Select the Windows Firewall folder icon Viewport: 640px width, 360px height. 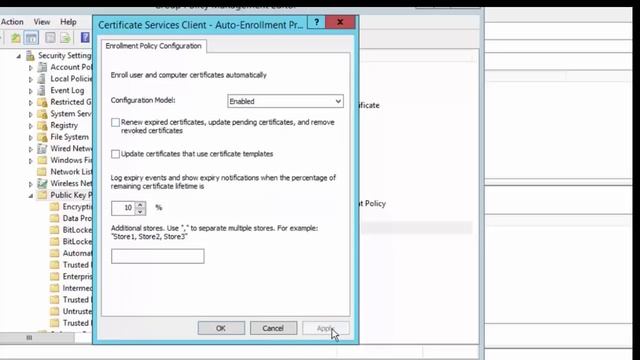click(x=42, y=160)
